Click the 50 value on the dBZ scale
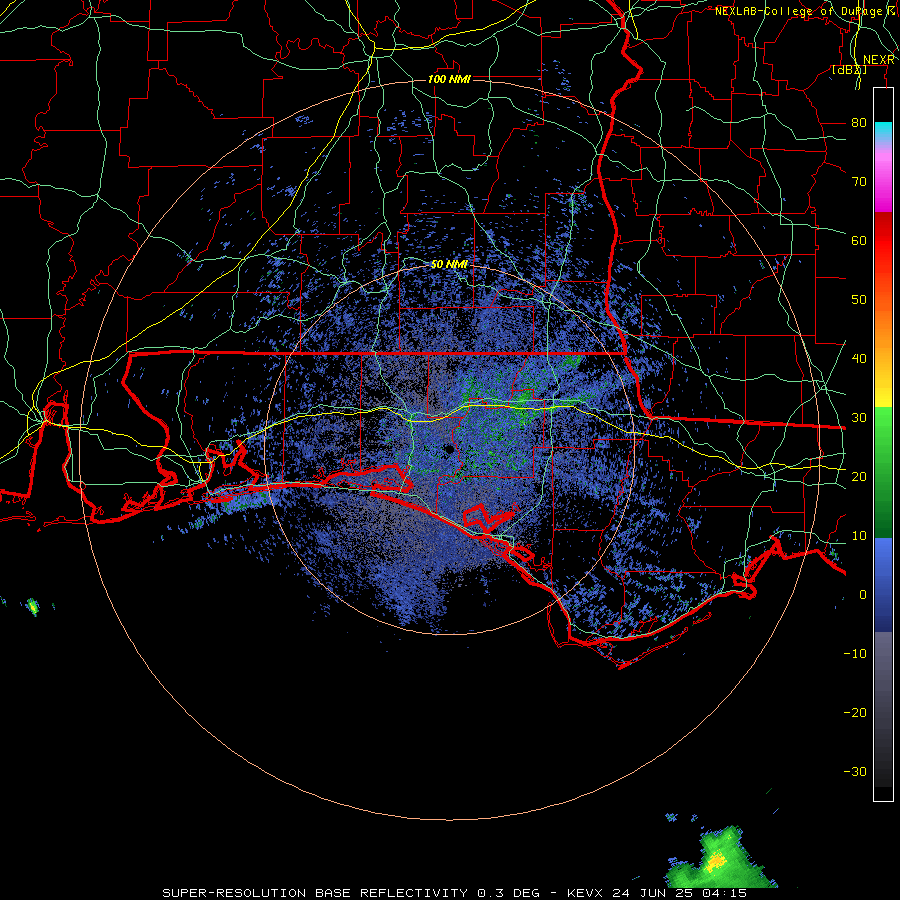This screenshot has width=900, height=900. (859, 300)
